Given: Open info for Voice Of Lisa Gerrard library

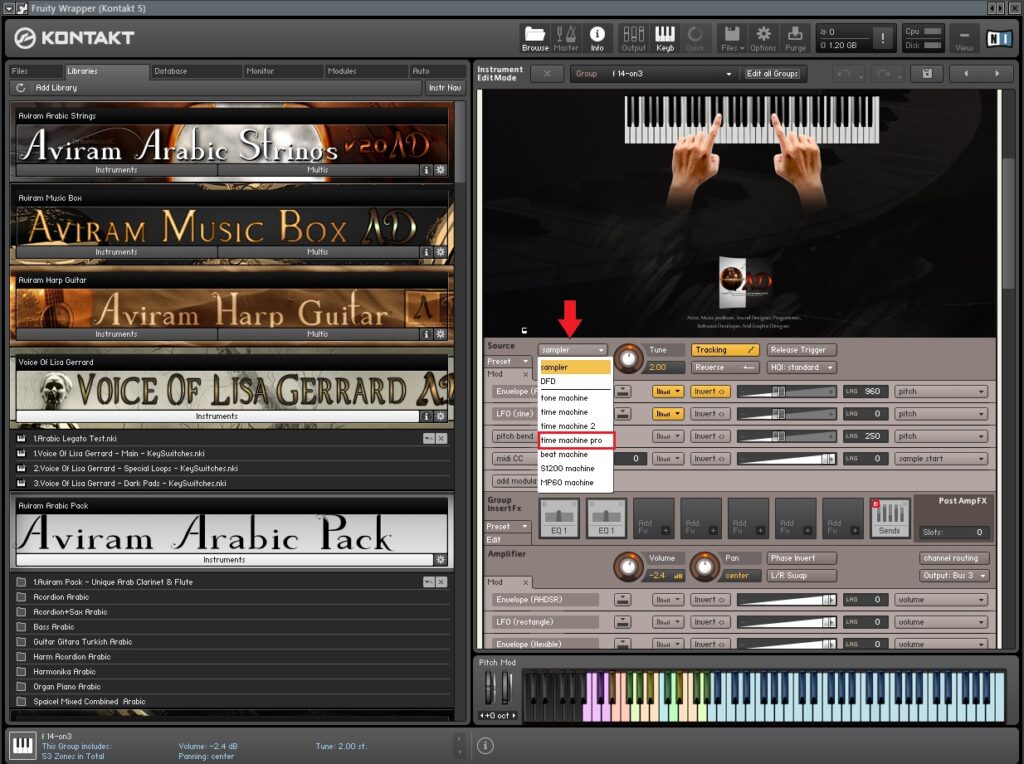Looking at the screenshot, I should tap(426, 416).
